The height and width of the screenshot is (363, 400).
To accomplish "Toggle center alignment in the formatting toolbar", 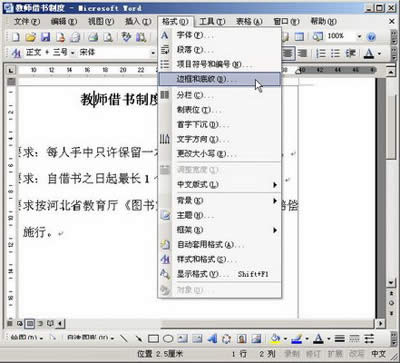I will click(x=288, y=53).
